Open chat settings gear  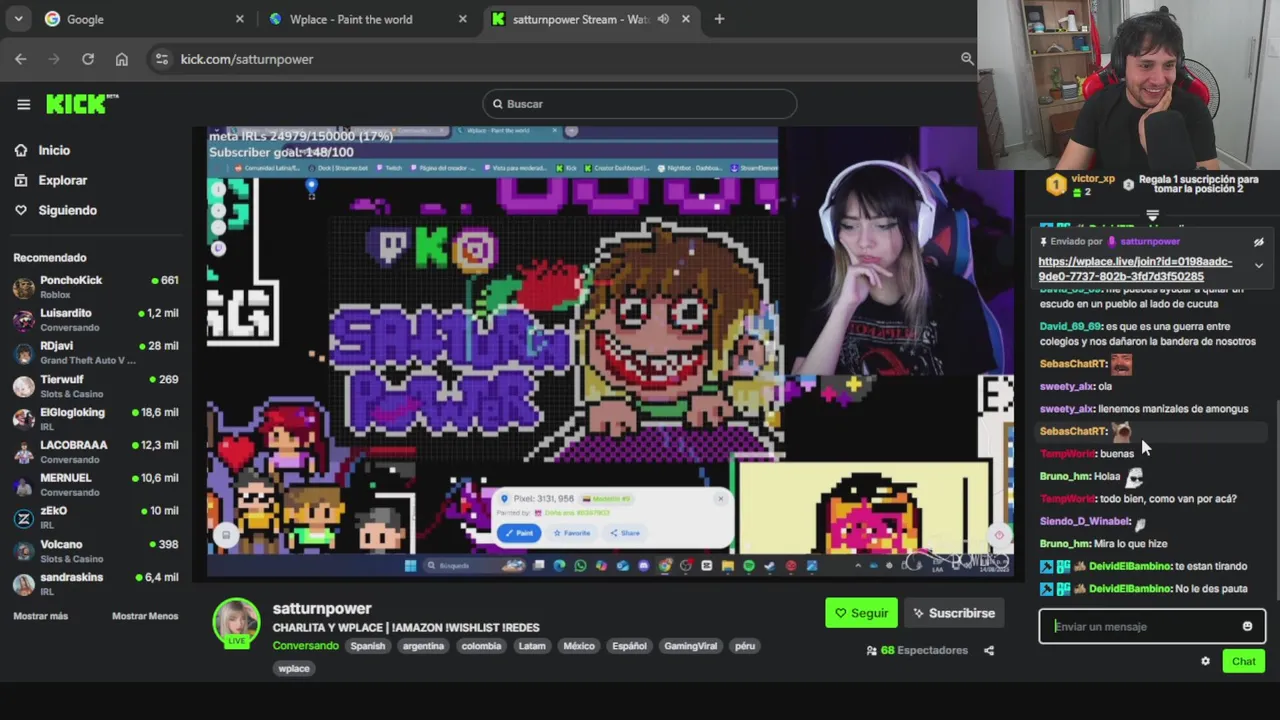pyautogui.click(x=1205, y=661)
